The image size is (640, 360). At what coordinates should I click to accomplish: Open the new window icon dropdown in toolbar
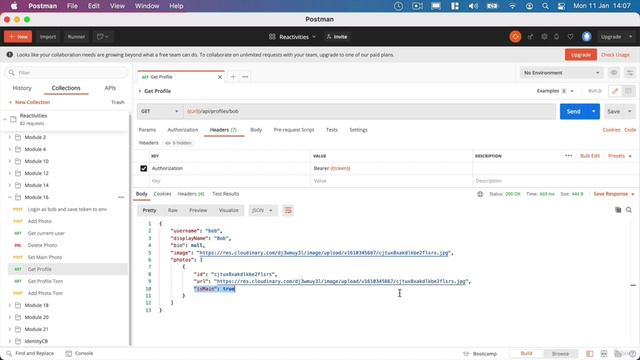click(x=102, y=37)
